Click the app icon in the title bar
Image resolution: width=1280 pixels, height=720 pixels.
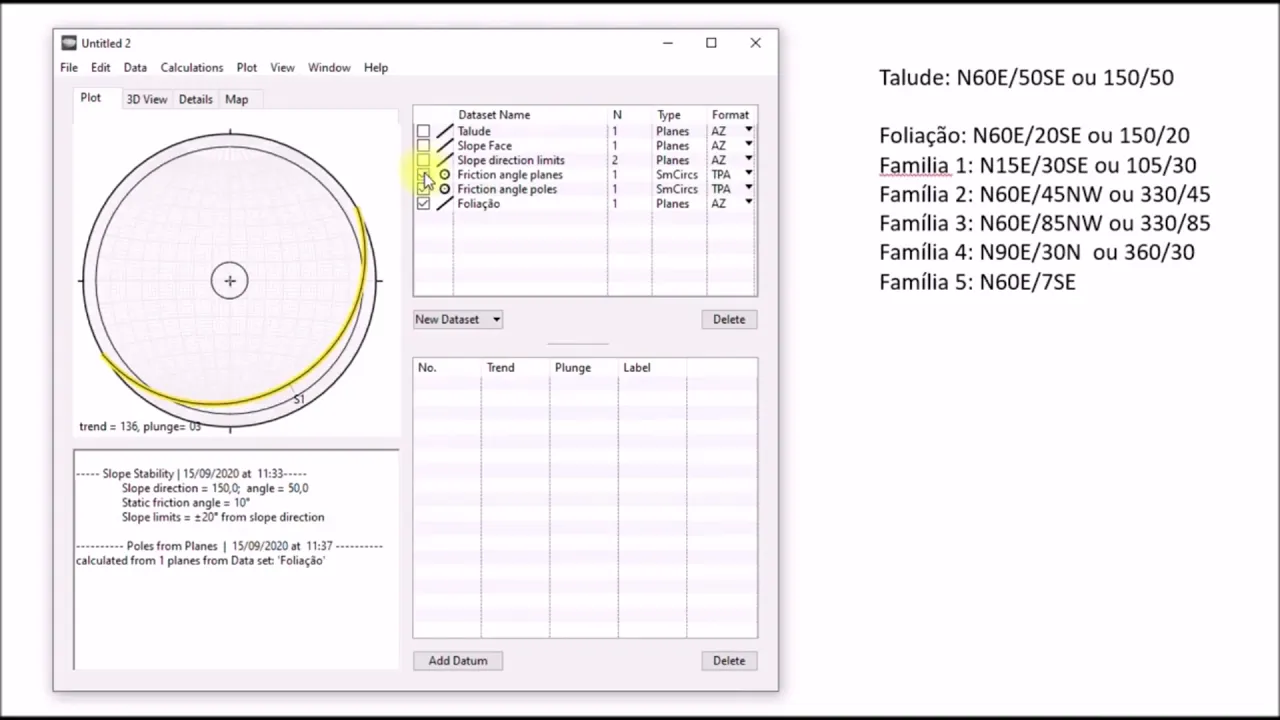pos(69,43)
